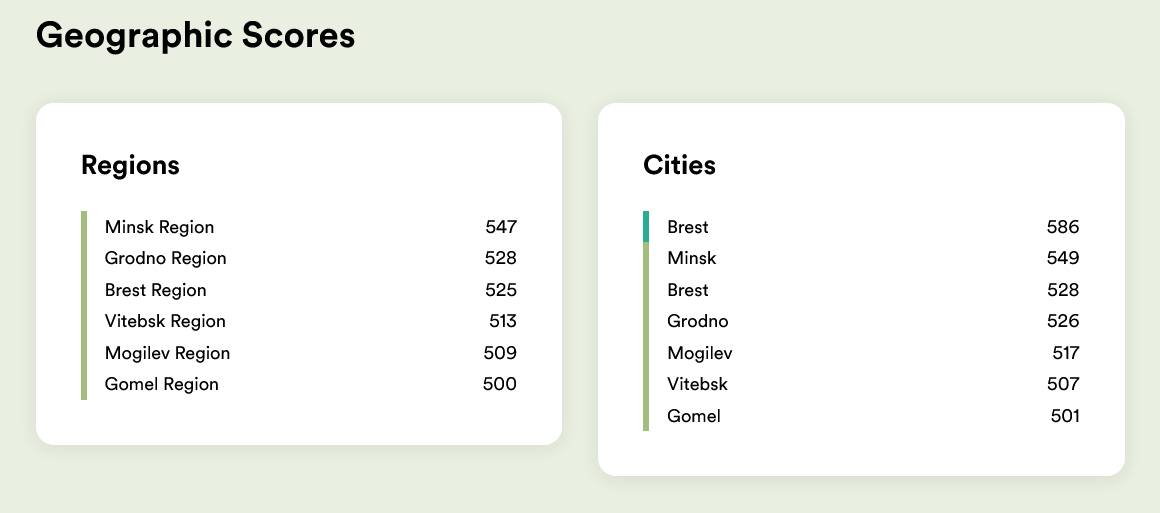Click the Minsk Region row label
The image size is (1160, 513).
pyautogui.click(x=159, y=227)
